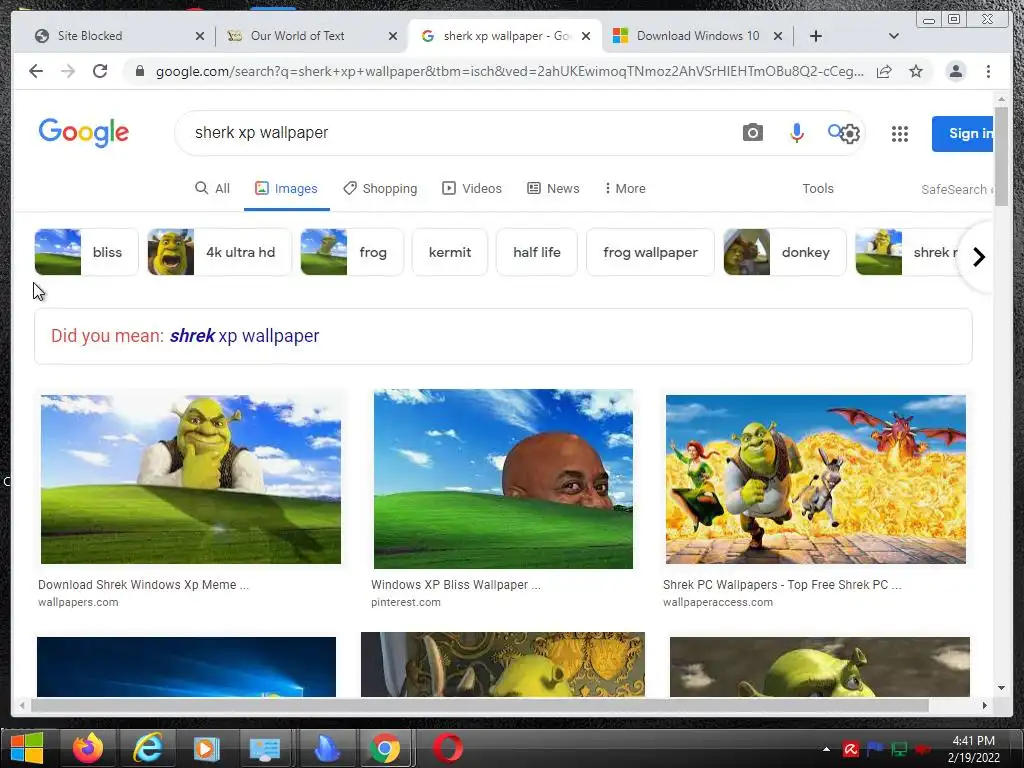This screenshot has height=768, width=1024.
Task: Launch Opera from the taskbar
Action: click(x=448, y=748)
